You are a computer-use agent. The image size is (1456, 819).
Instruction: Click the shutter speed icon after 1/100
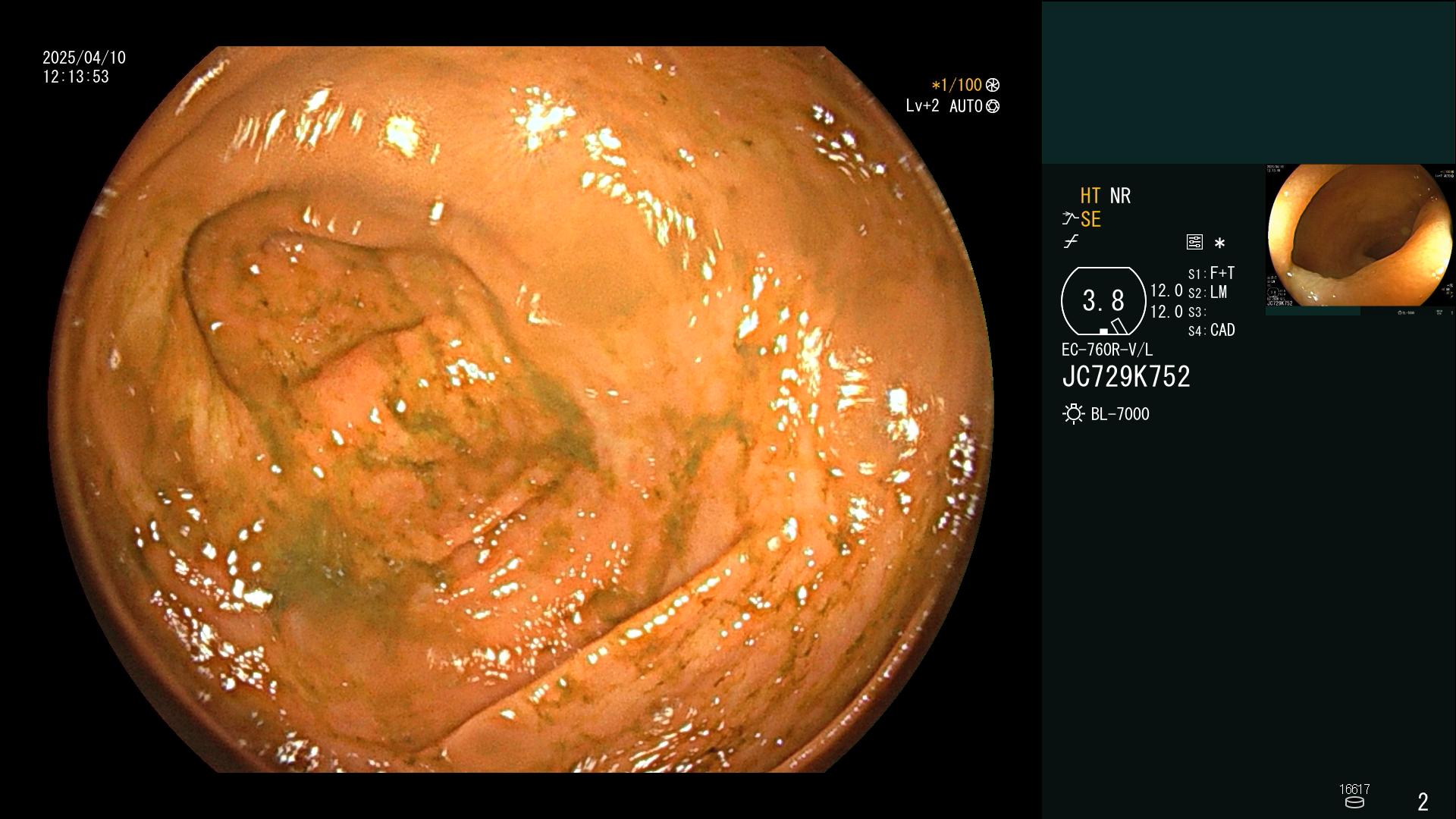pos(992,85)
